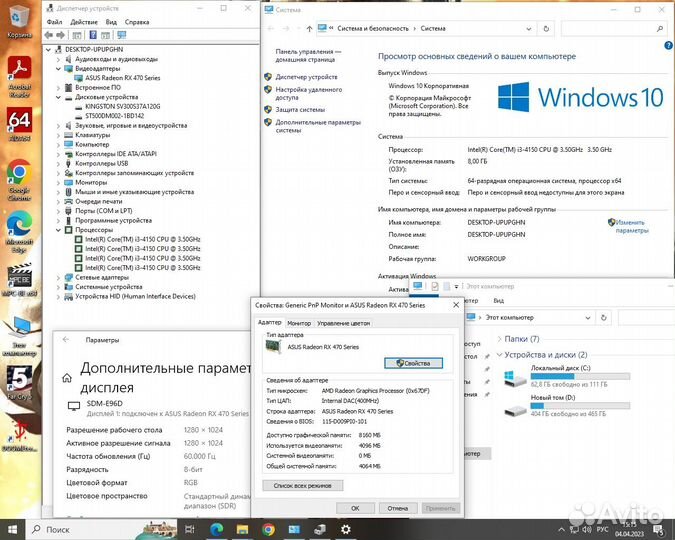Screen dimensions: 675x540
Task: Select ST500DM002-1BD142 disk entry
Action: (115, 116)
